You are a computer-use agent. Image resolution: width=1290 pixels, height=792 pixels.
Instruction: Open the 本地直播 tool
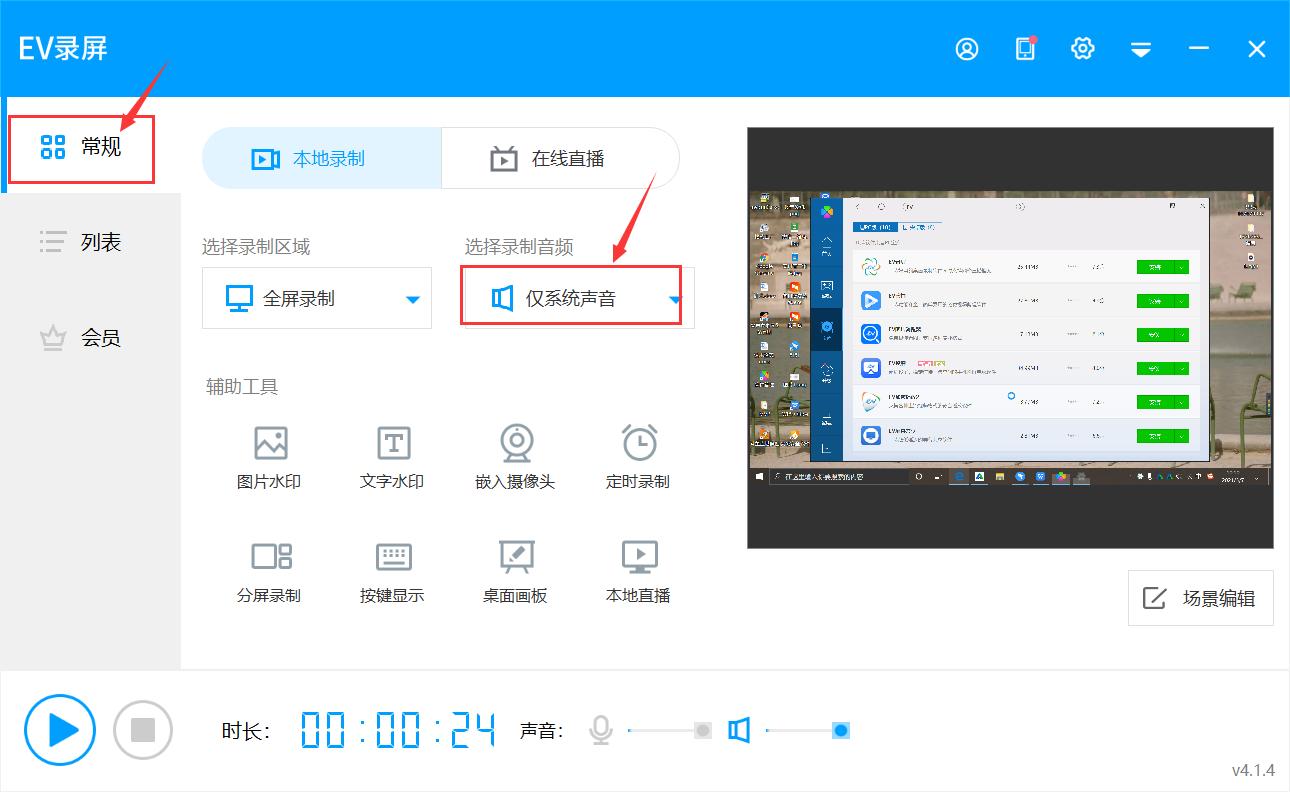click(x=638, y=572)
